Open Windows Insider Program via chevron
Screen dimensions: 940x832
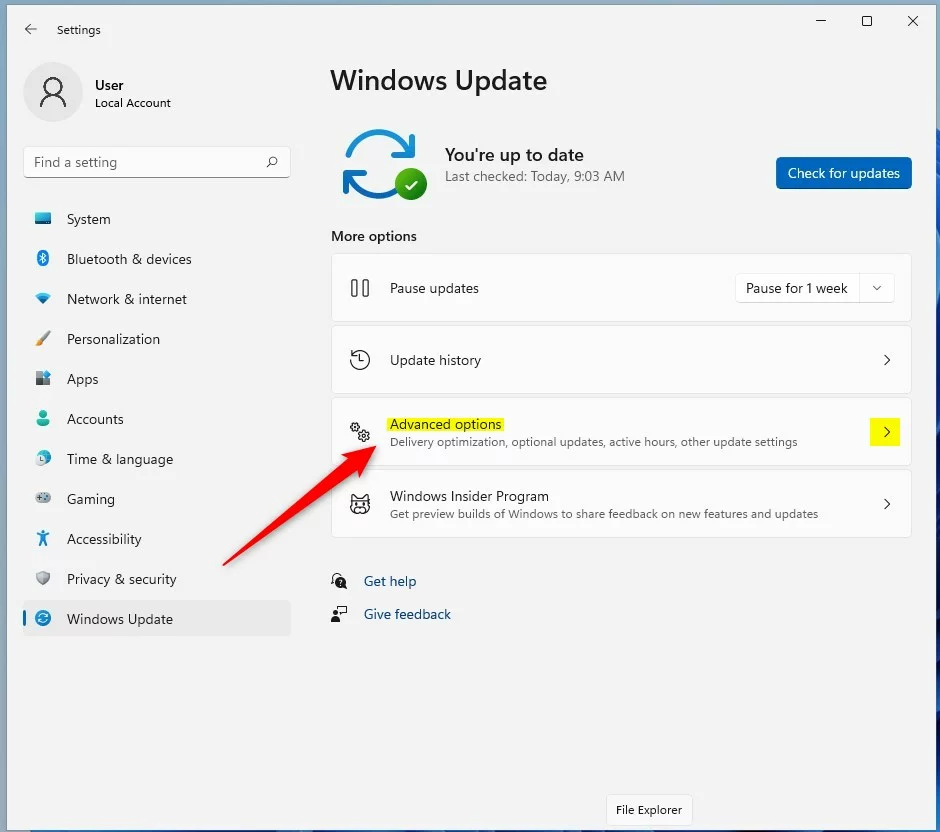click(x=887, y=504)
